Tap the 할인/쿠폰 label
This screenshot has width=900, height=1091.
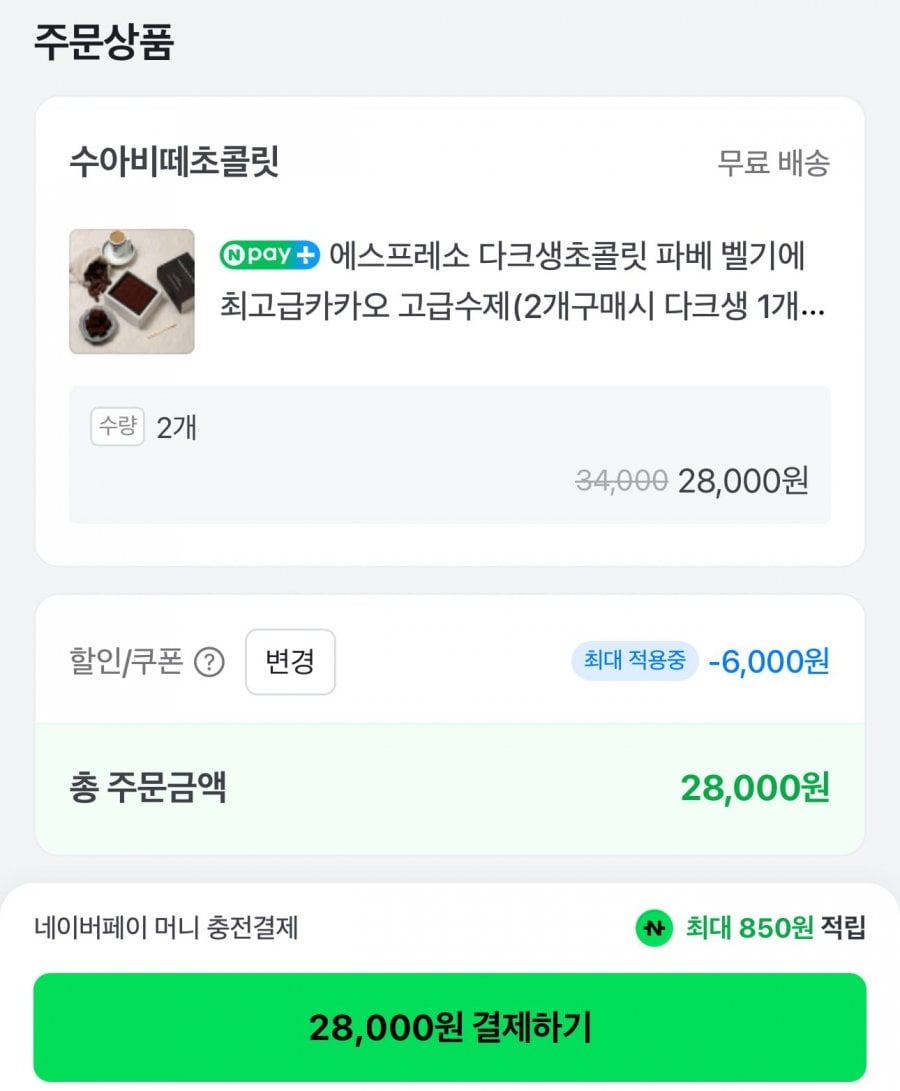(126, 662)
